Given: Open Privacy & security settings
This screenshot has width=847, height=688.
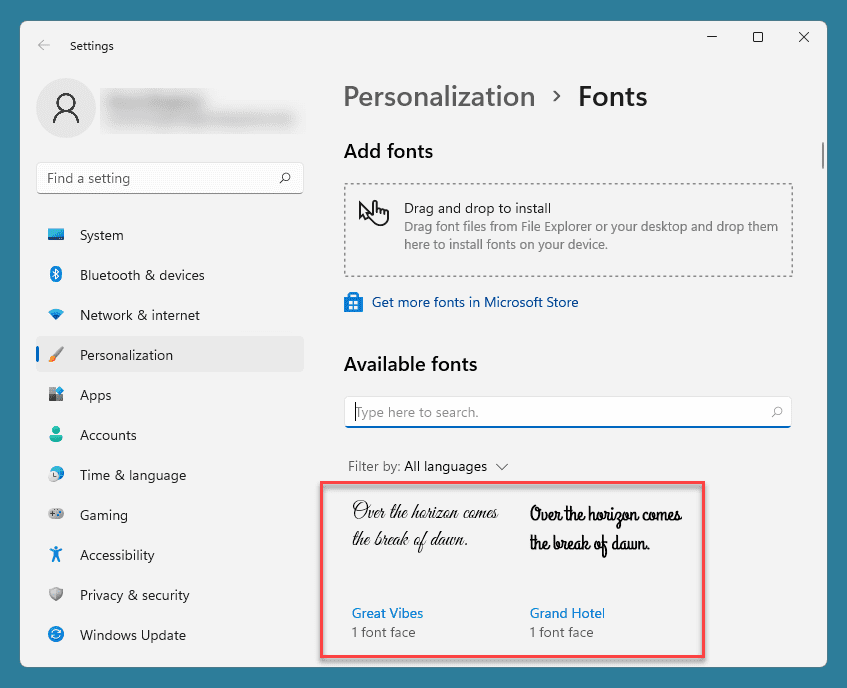Looking at the screenshot, I should point(170,595).
